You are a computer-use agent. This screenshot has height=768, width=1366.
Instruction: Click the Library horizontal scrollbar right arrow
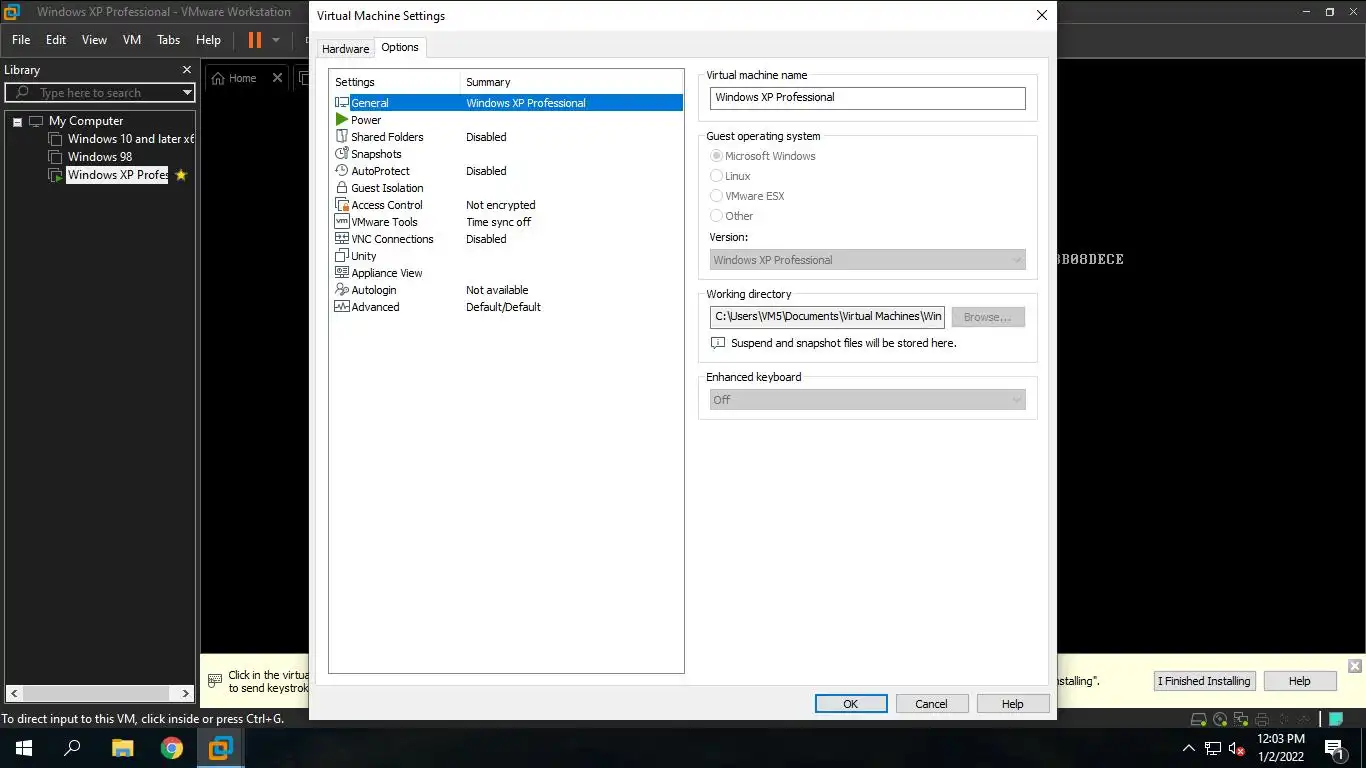186,693
